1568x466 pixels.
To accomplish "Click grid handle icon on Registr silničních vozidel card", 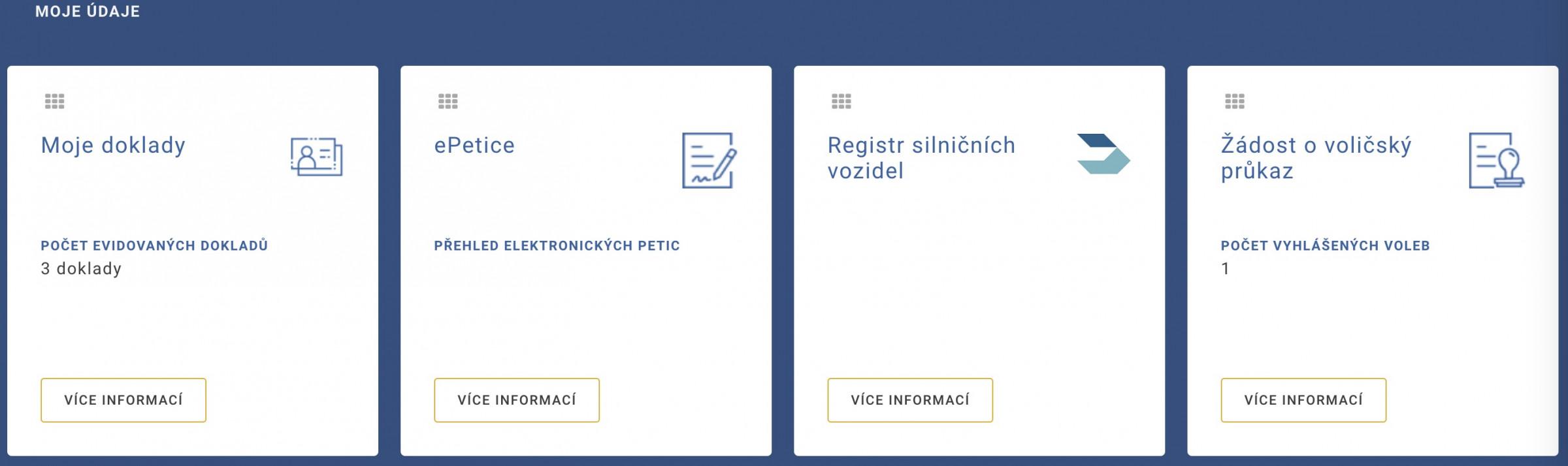I will click(x=841, y=101).
